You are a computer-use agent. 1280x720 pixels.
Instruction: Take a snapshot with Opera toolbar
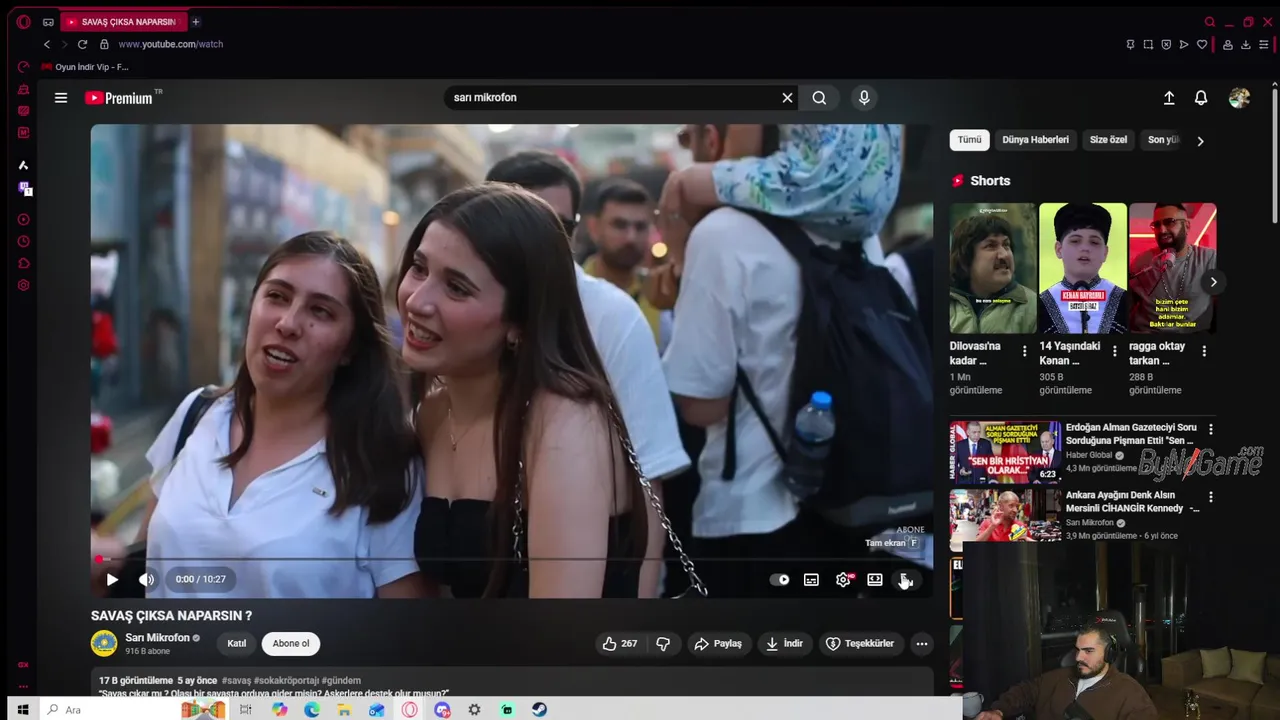click(1148, 44)
